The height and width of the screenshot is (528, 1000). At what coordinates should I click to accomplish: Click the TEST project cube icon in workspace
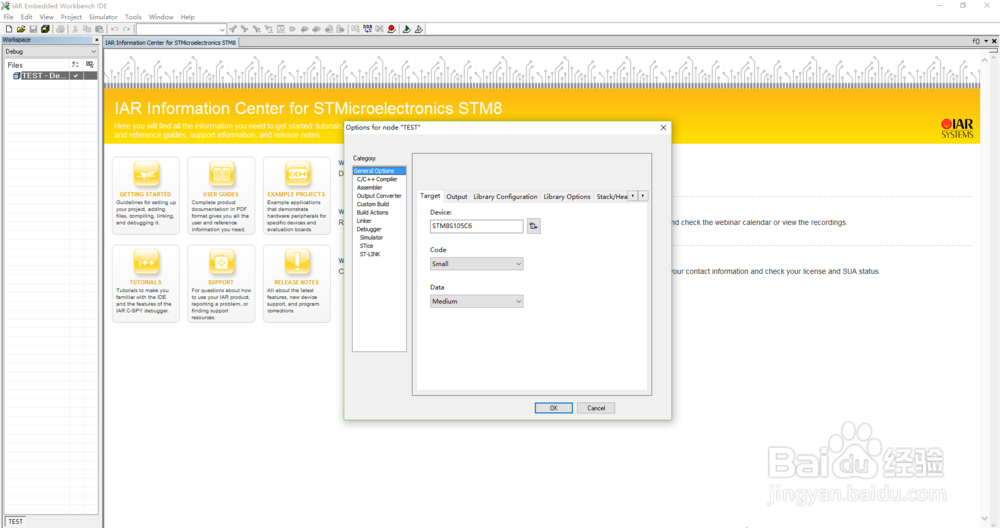pyautogui.click(x=17, y=76)
